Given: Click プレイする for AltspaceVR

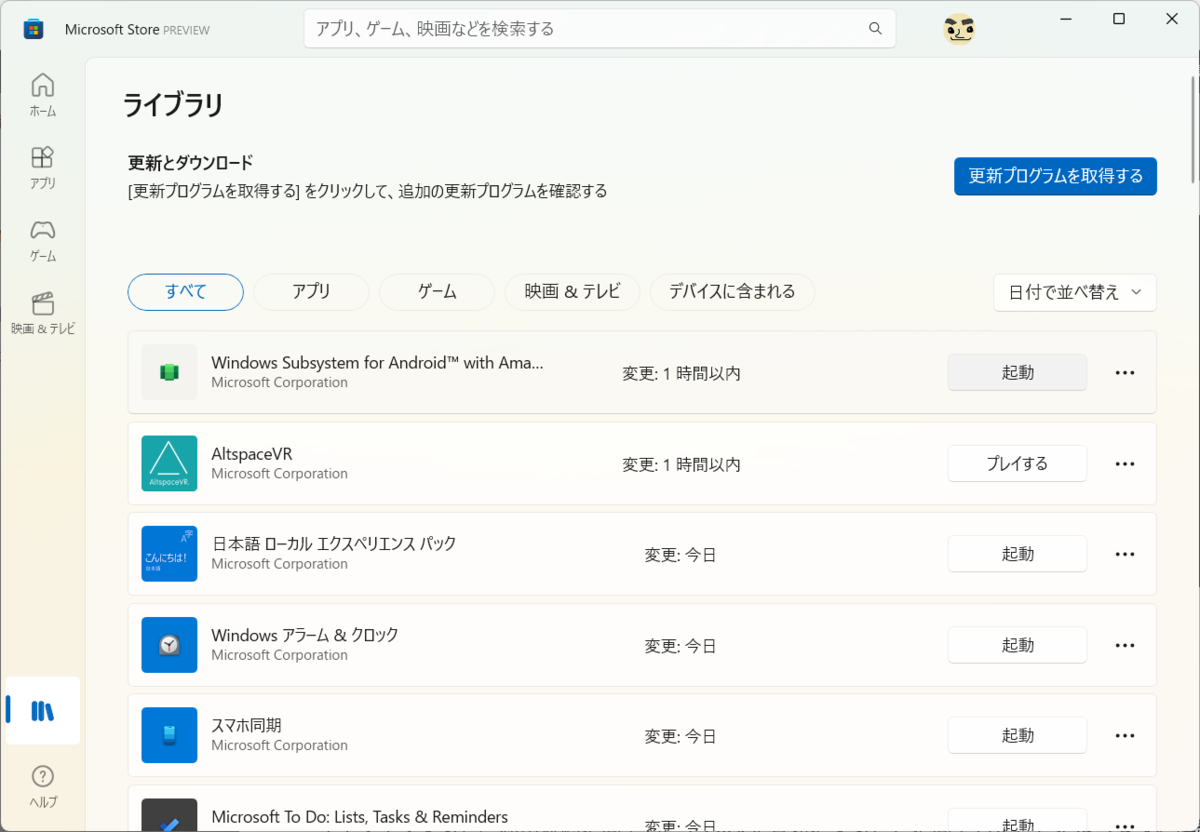Looking at the screenshot, I should click(1017, 463).
